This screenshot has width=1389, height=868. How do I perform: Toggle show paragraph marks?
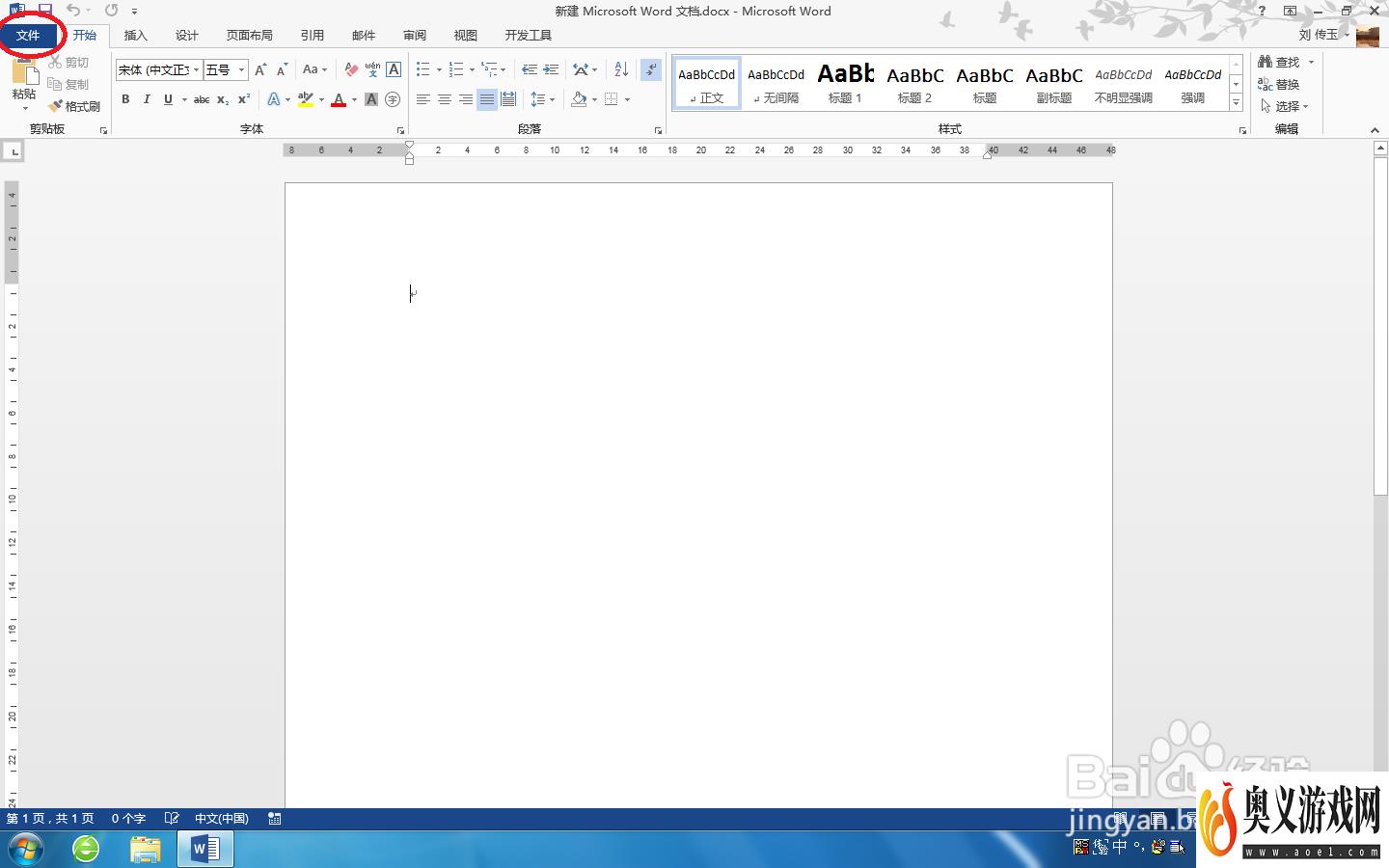(652, 69)
